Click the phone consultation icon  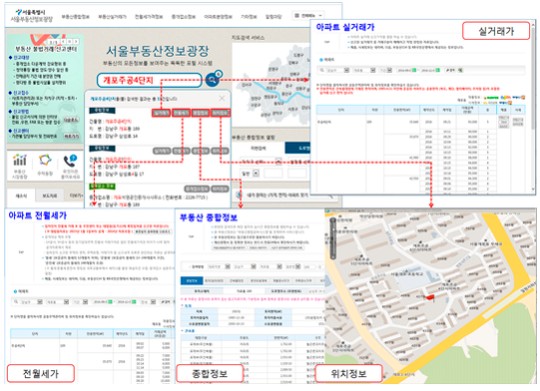coord(70,161)
